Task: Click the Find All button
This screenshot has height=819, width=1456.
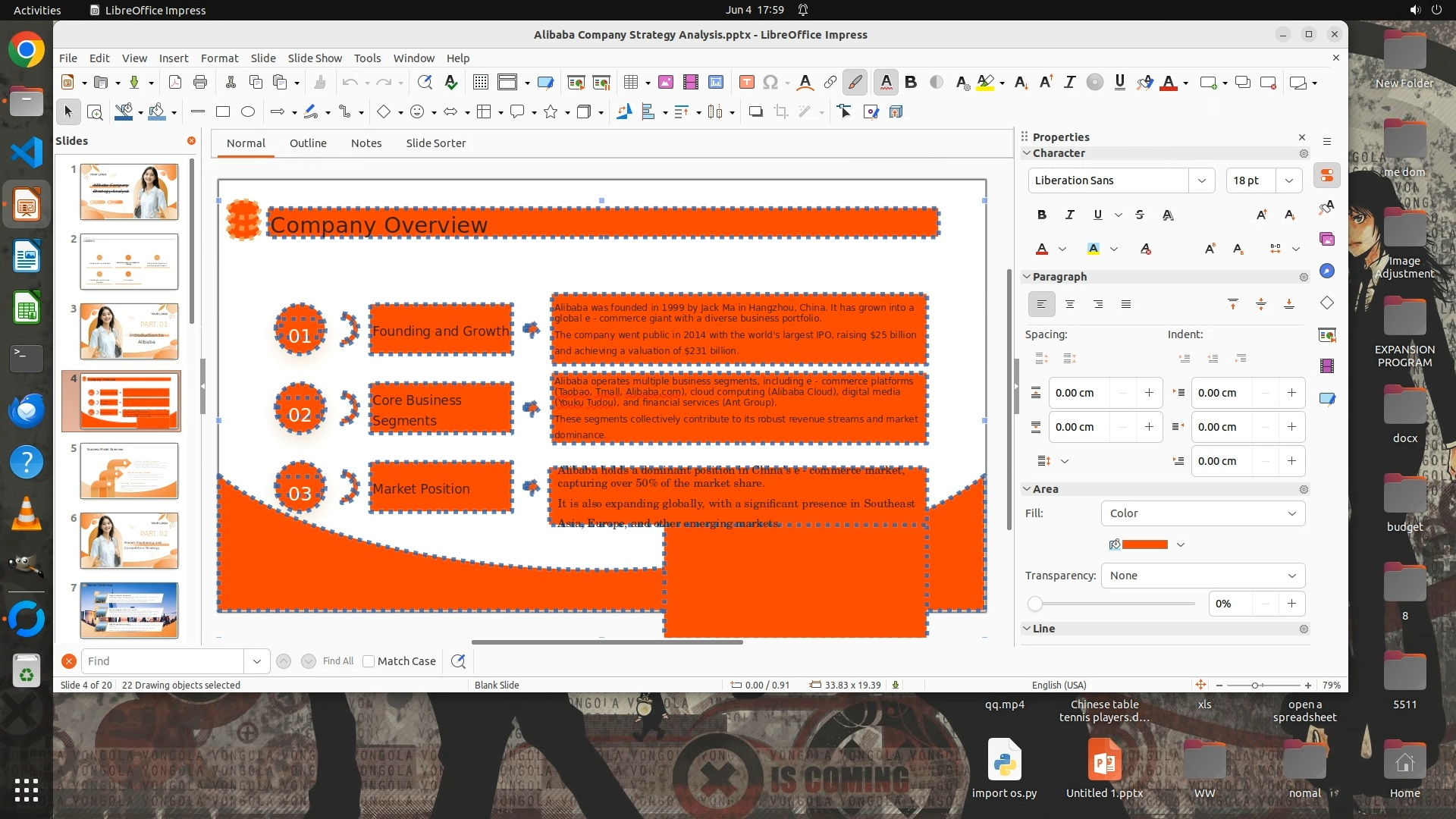Action: pyautogui.click(x=337, y=661)
